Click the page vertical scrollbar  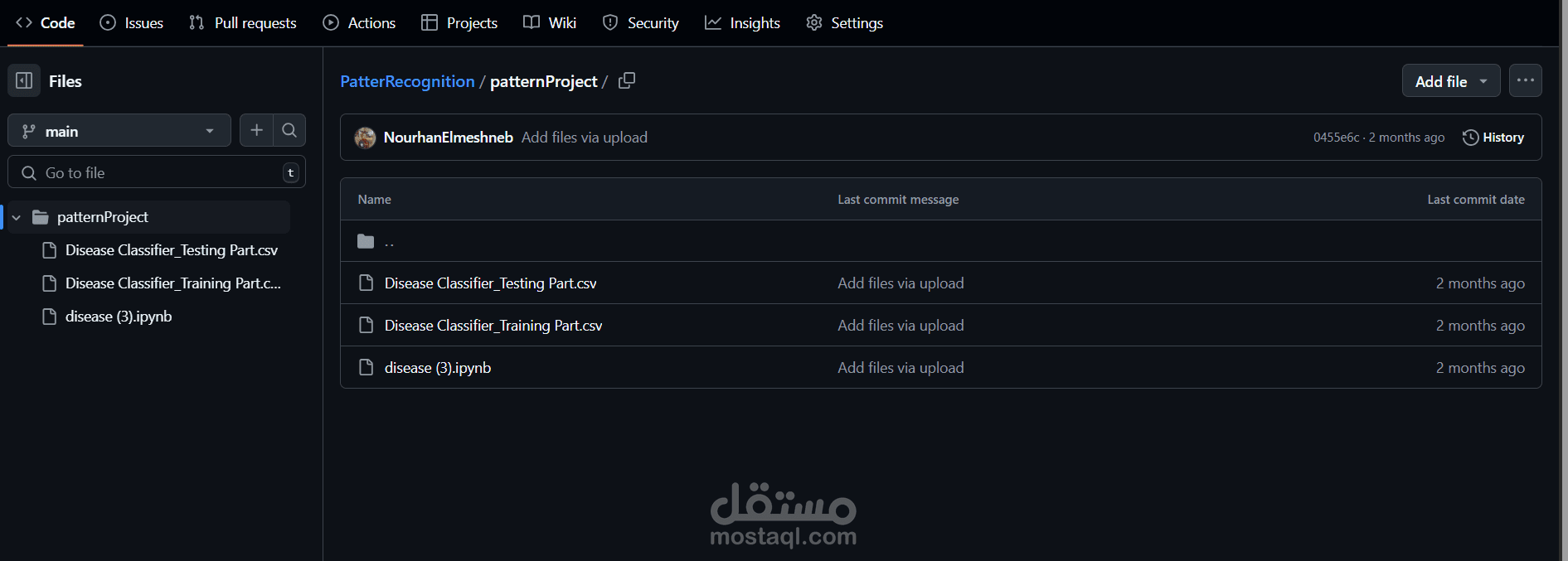[1564, 280]
